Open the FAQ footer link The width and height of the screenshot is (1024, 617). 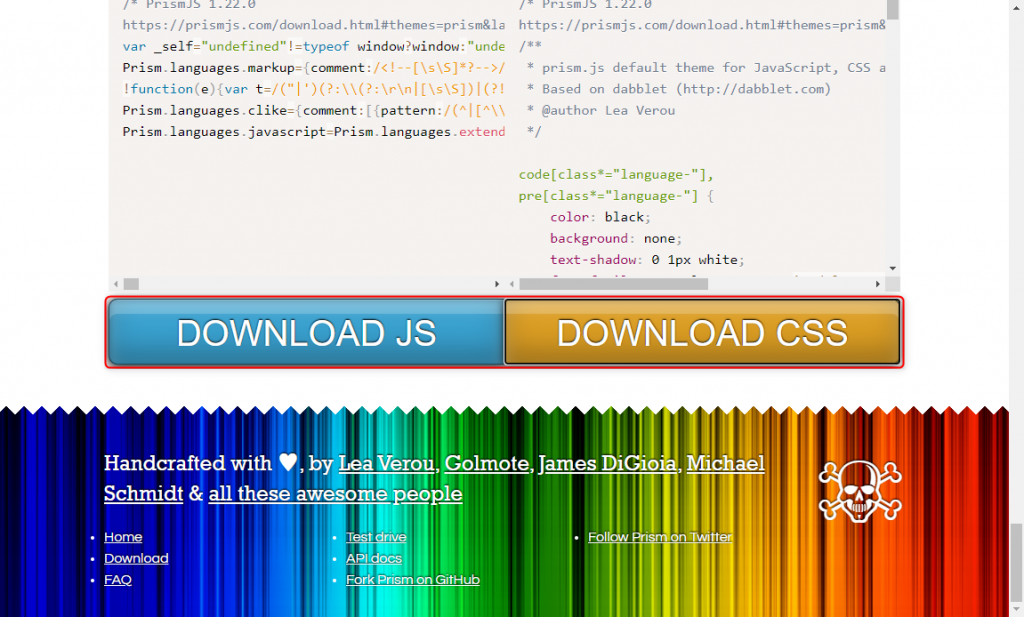pyautogui.click(x=118, y=580)
